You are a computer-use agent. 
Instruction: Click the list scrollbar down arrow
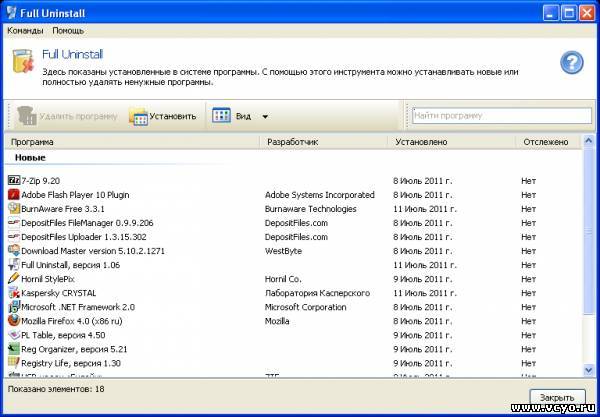pos(589,370)
